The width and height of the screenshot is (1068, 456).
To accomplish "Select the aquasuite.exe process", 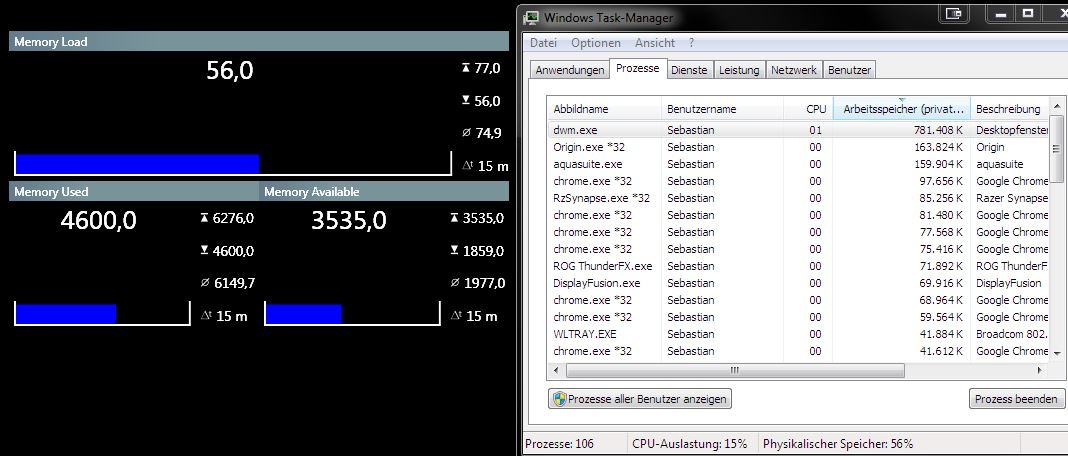I will [799, 164].
